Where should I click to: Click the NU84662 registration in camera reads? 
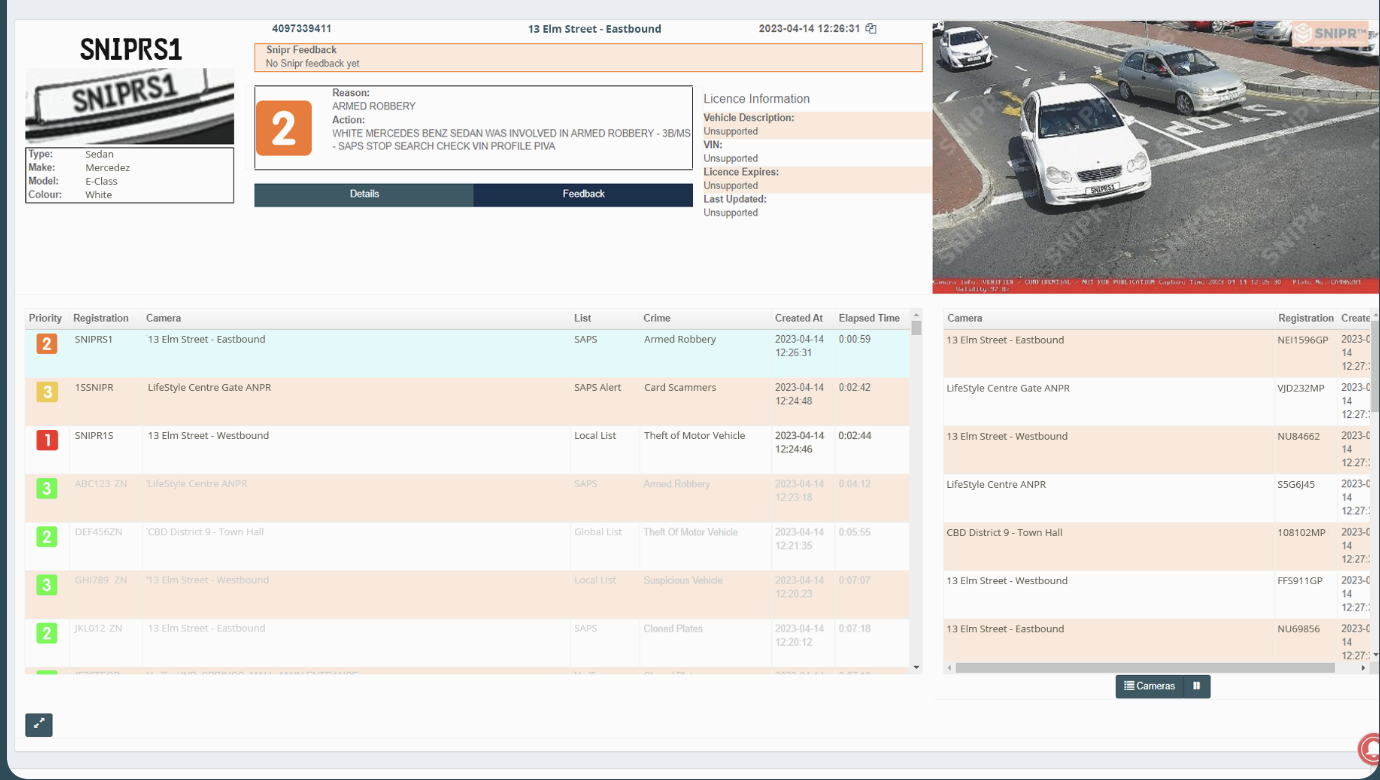(x=1299, y=436)
